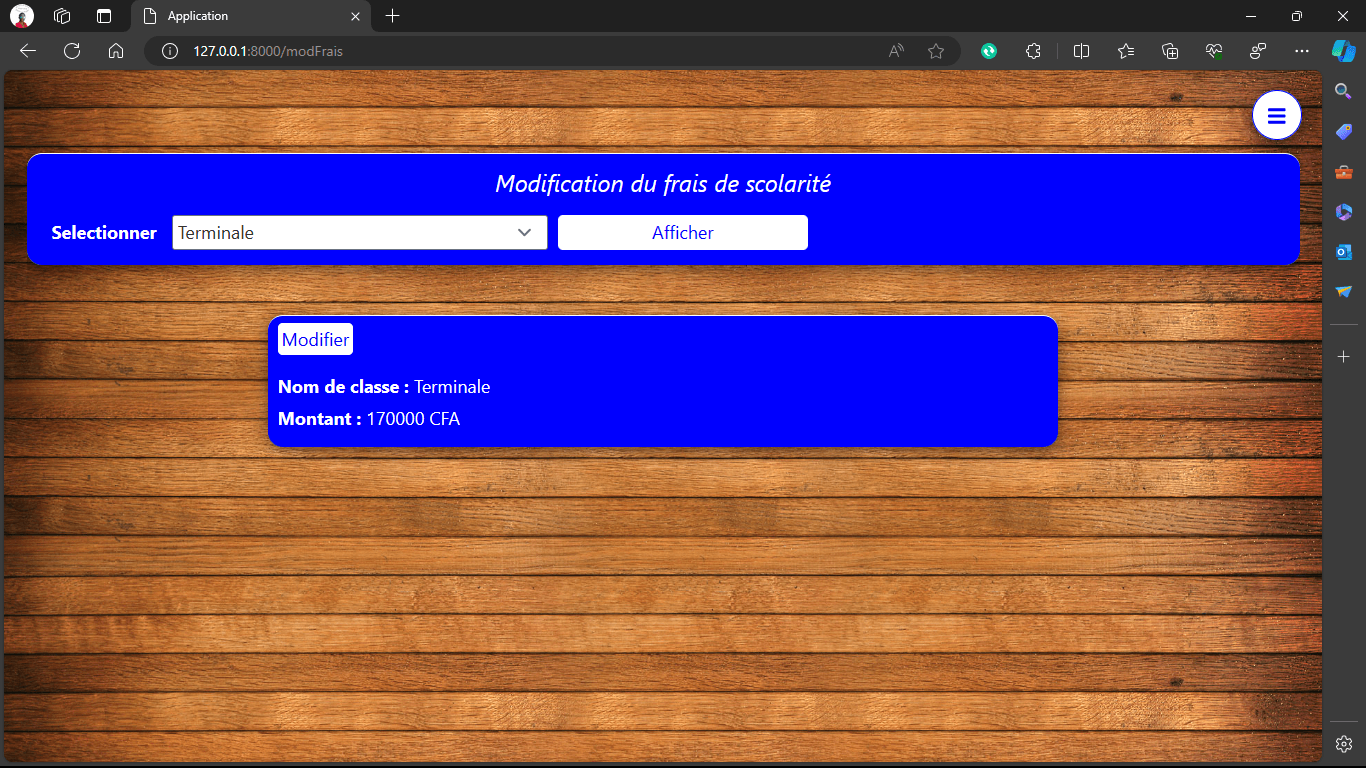Open the green circular extension icon
The width and height of the screenshot is (1366, 768).
pos(989,51)
